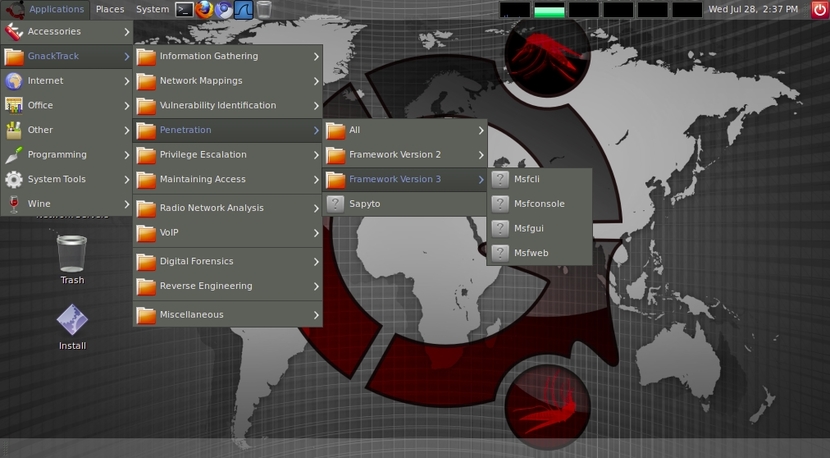Expand the Radio Network Analysis arrow
Viewport: 830px width, 458px height.
[x=316, y=208]
